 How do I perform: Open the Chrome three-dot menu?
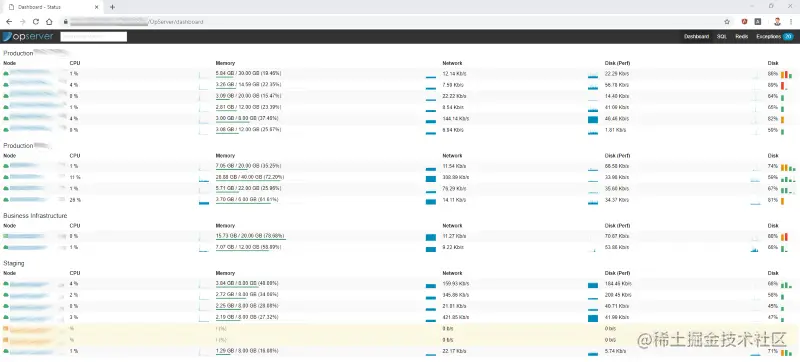click(x=791, y=22)
